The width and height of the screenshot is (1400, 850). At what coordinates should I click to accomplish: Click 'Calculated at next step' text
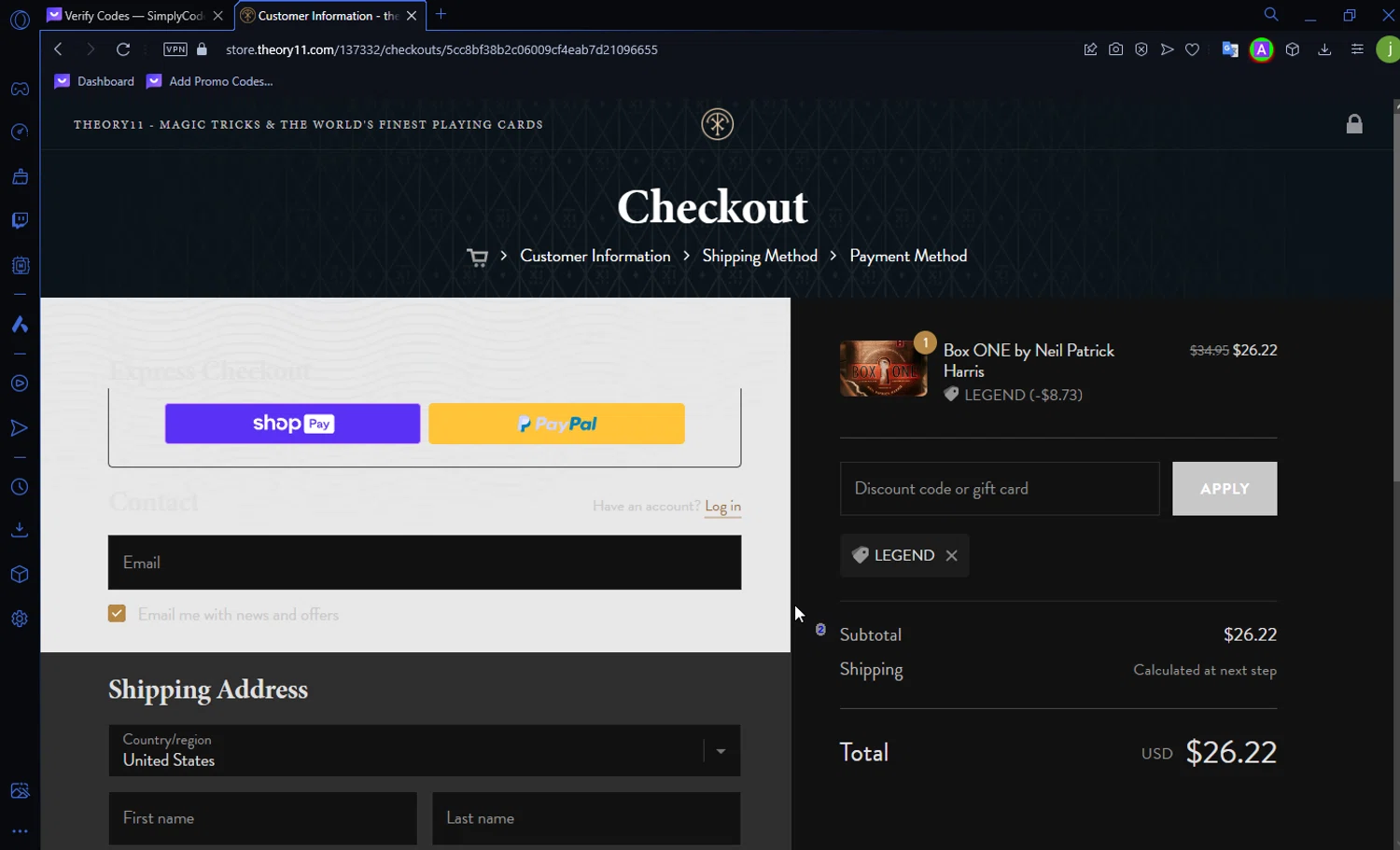coord(1205,670)
